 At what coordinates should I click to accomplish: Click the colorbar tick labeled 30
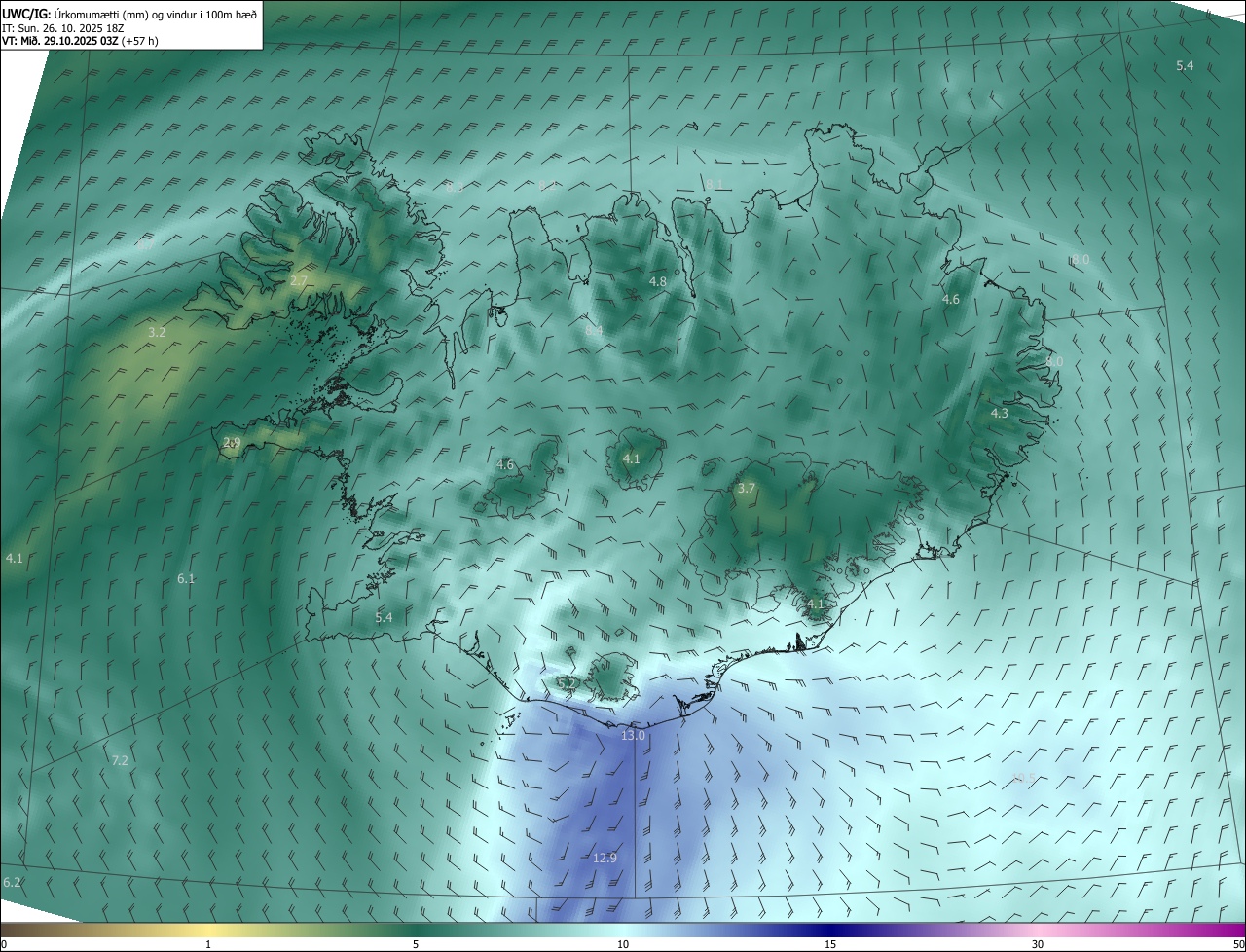pyautogui.click(x=1038, y=944)
